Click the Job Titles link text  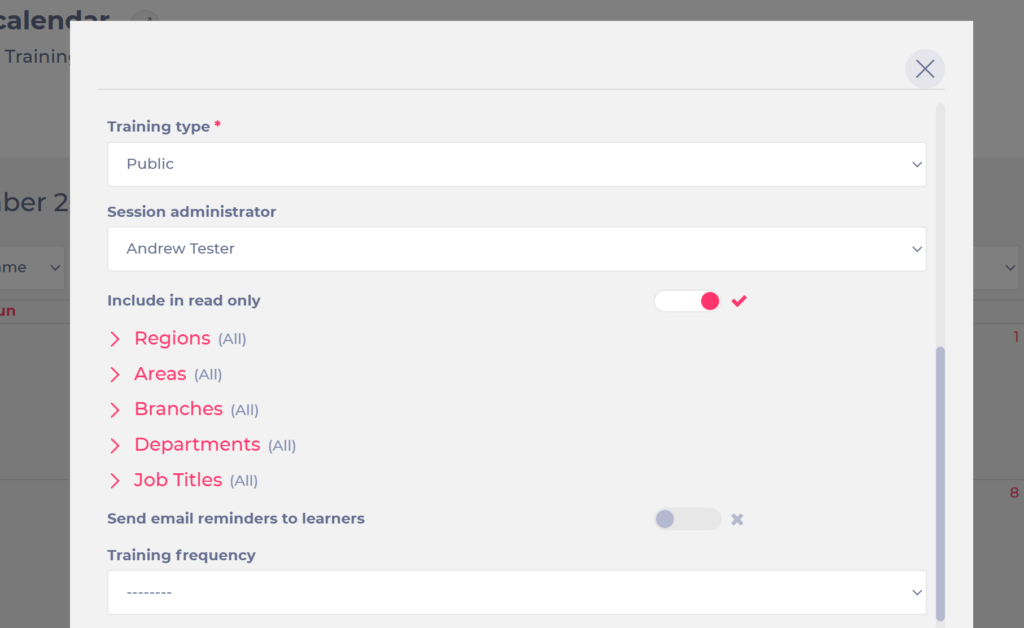pos(178,480)
